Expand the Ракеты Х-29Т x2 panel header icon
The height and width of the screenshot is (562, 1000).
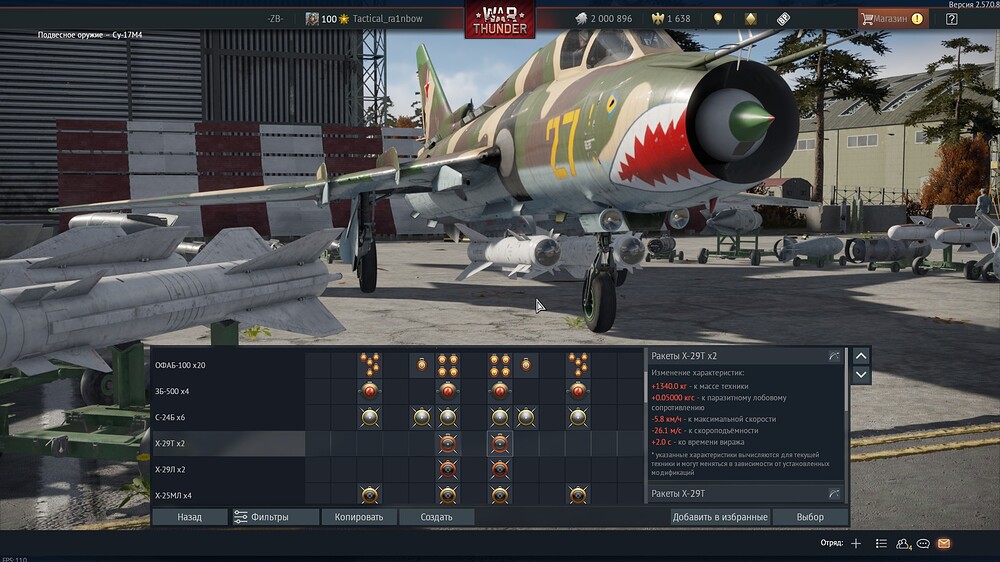[x=834, y=356]
